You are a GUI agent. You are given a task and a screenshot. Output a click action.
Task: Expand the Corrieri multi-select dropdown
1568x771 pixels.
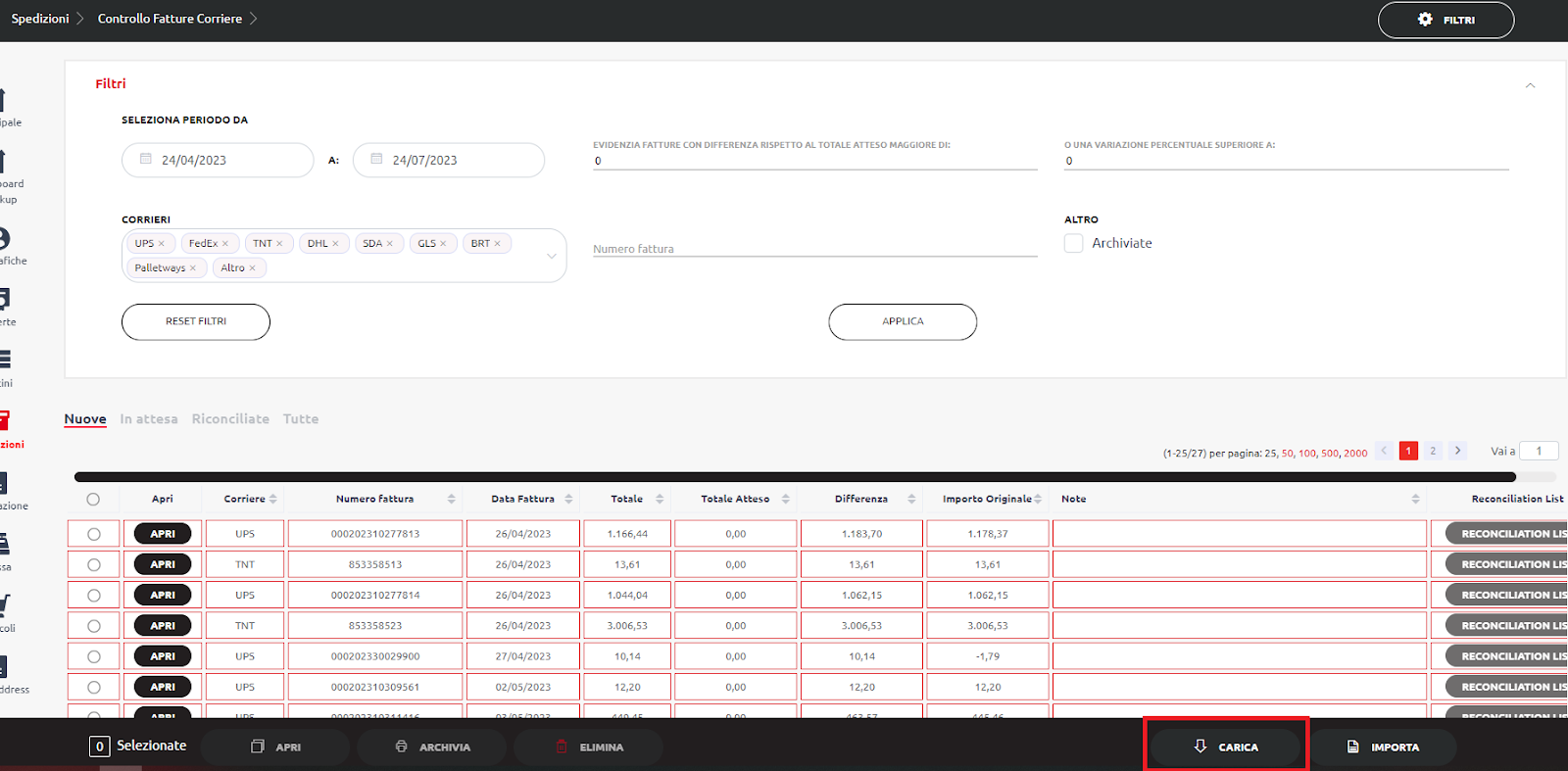[x=552, y=257]
